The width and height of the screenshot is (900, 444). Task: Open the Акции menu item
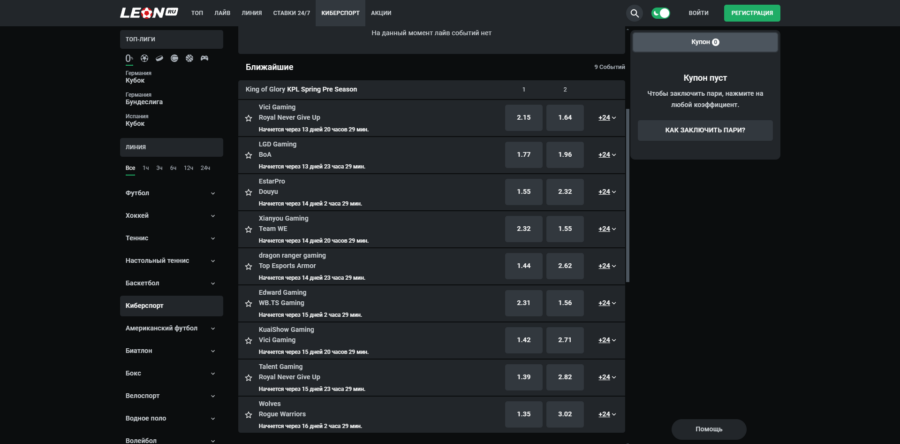380,13
